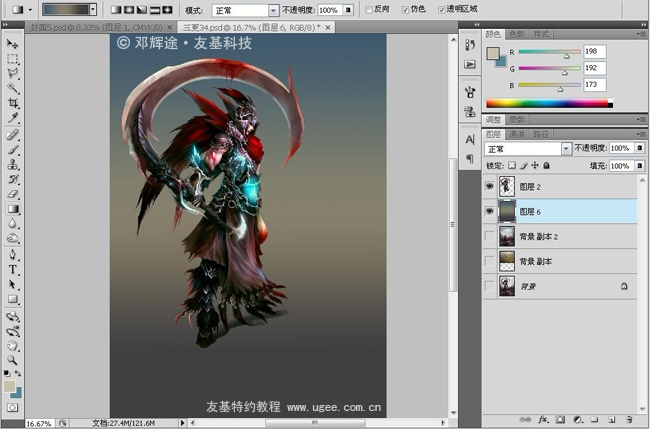This screenshot has width=650, height=429.
Task: Select the Rectangle shape tool
Action: click(x=12, y=299)
